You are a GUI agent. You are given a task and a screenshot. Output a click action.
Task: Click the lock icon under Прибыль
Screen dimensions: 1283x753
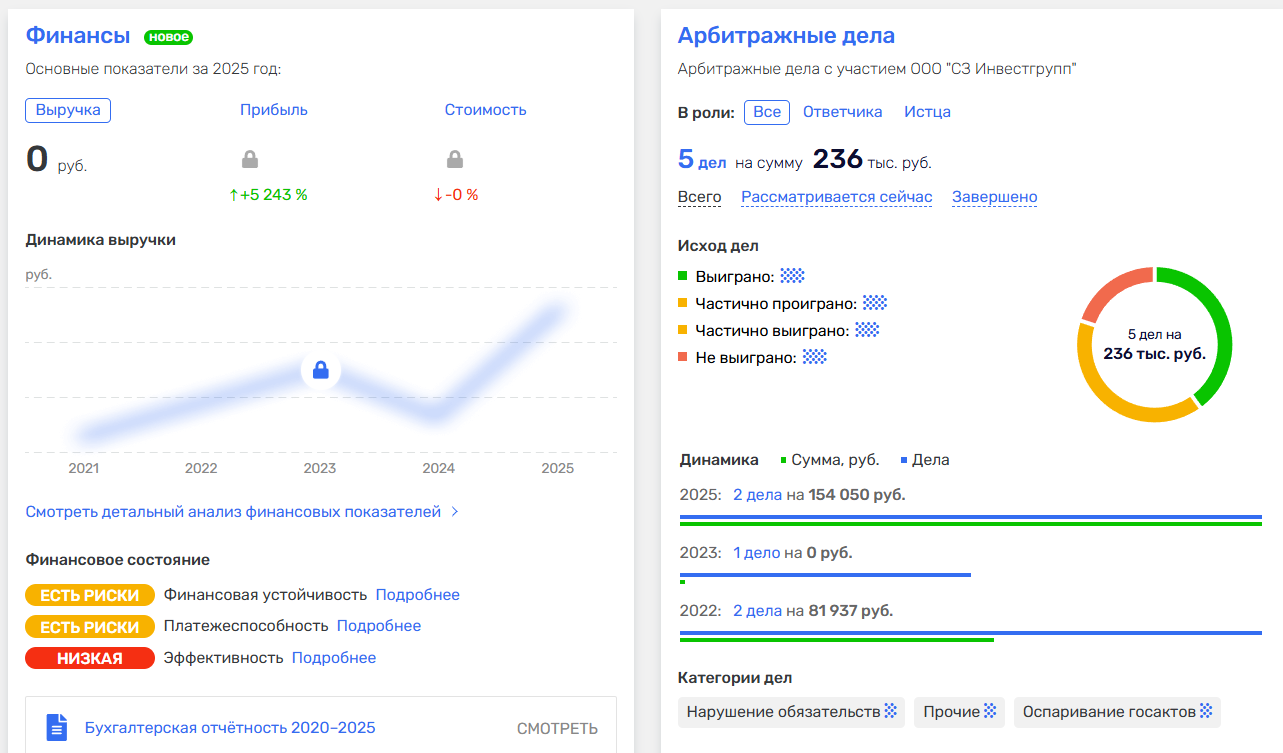pyautogui.click(x=250, y=159)
